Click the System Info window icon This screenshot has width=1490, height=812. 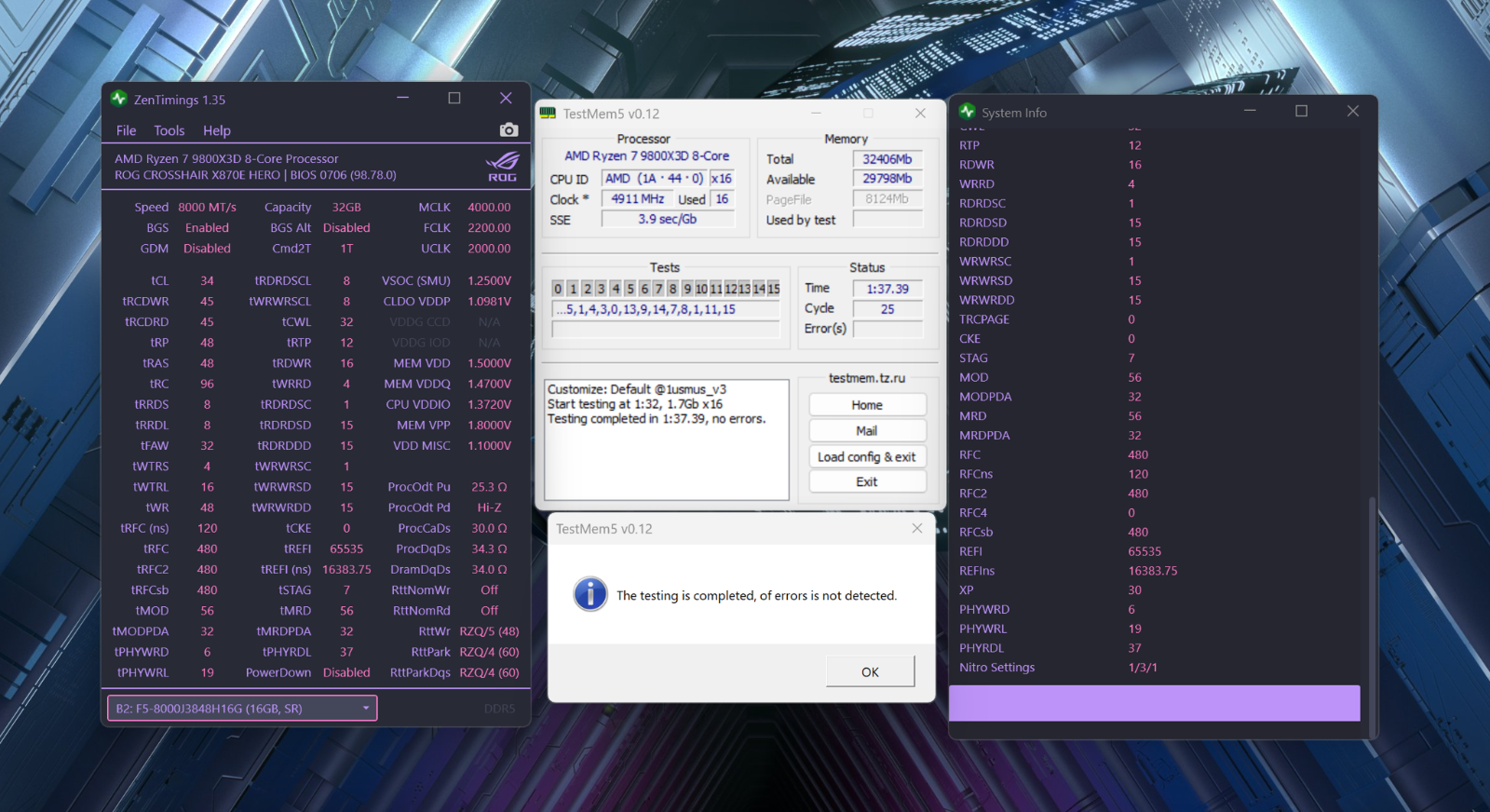[968, 112]
